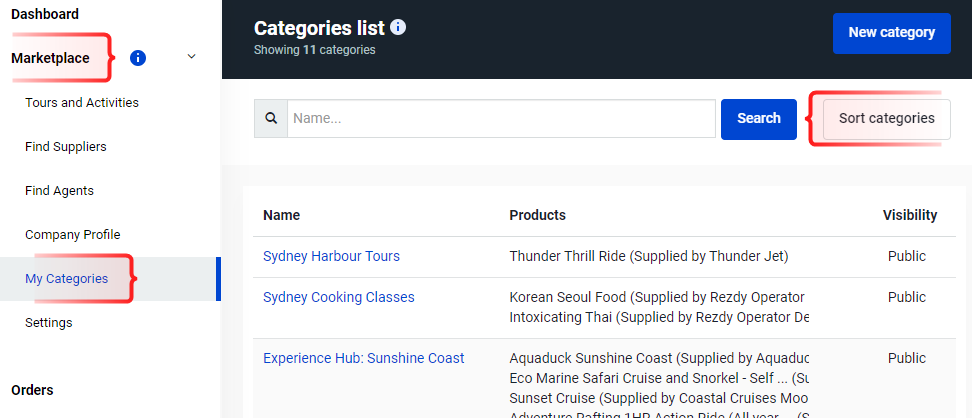Open the Orders section
The height and width of the screenshot is (418, 972).
[x=32, y=390]
